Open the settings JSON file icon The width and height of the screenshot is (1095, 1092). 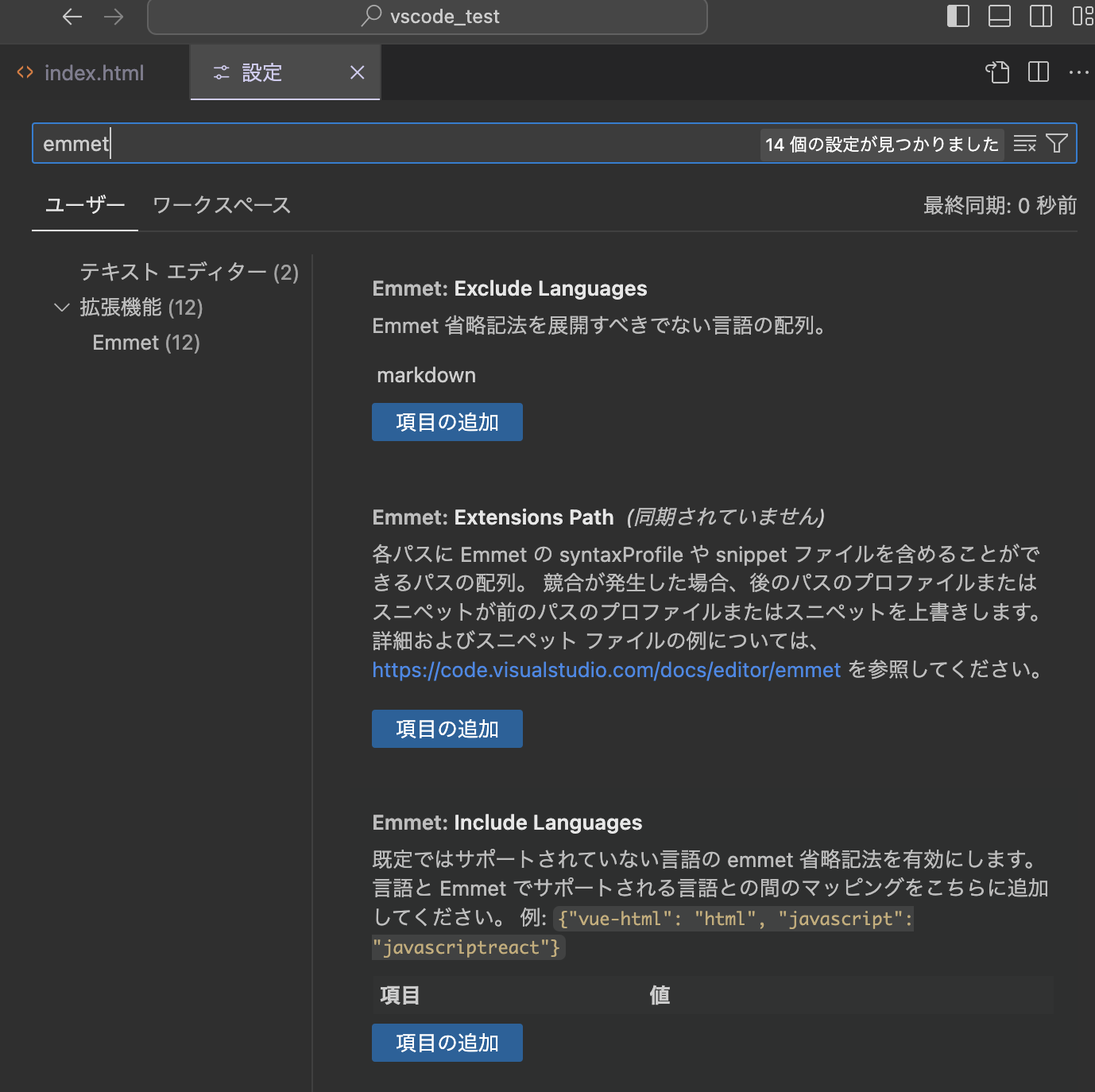pos(996,72)
